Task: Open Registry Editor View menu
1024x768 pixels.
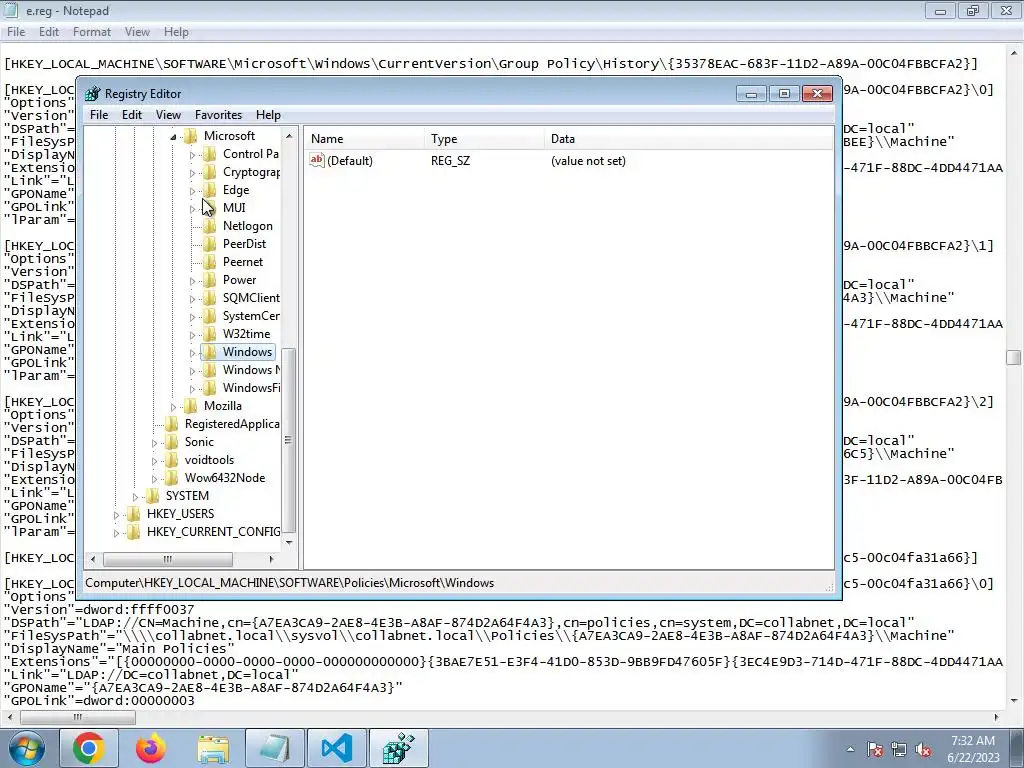Action: pyautogui.click(x=168, y=115)
